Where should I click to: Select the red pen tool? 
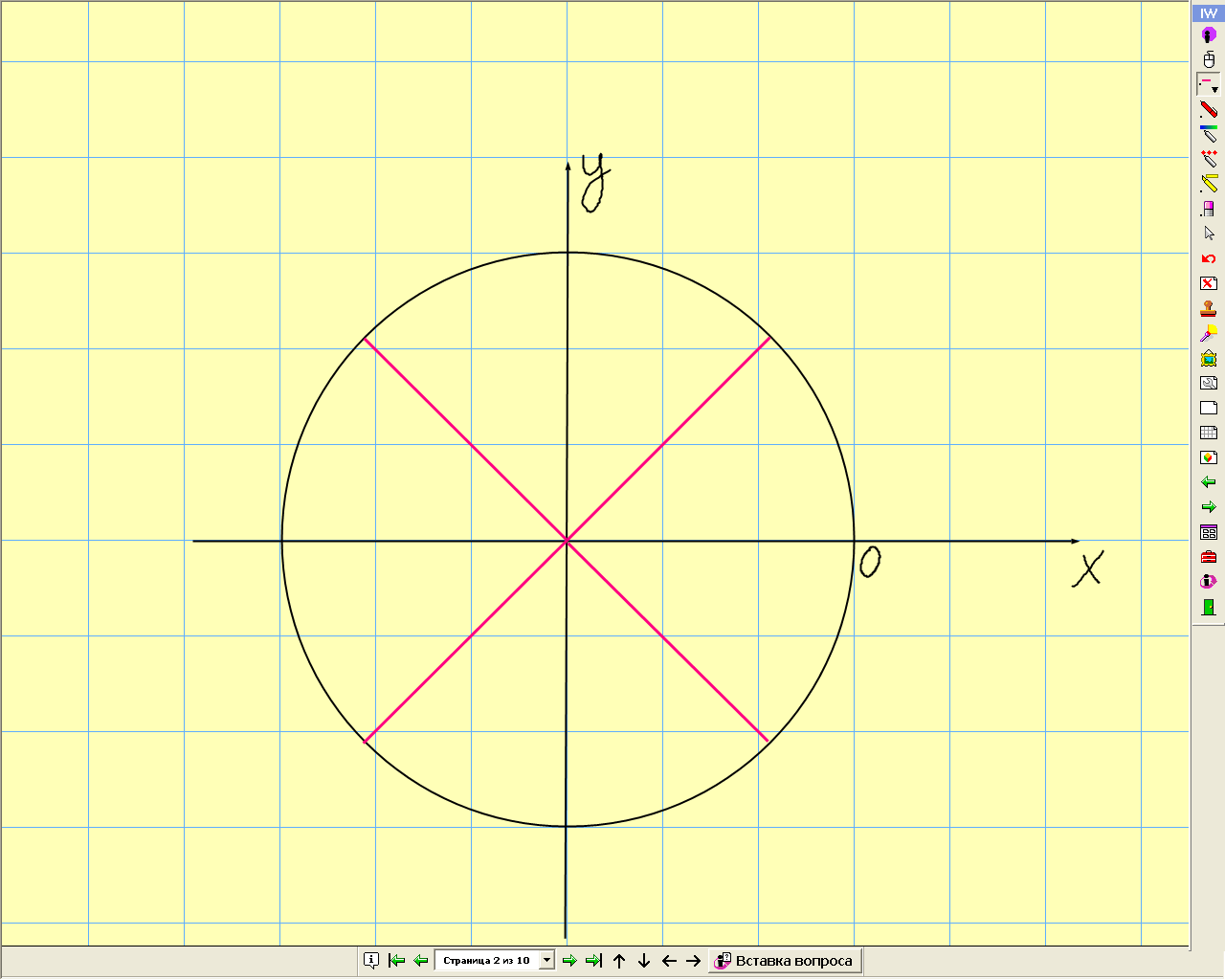[1209, 110]
